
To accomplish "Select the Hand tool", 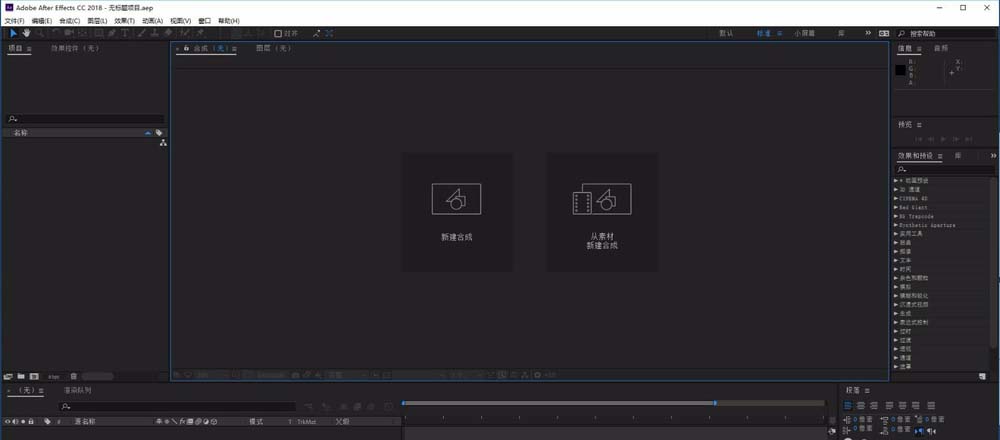I will coord(27,33).
